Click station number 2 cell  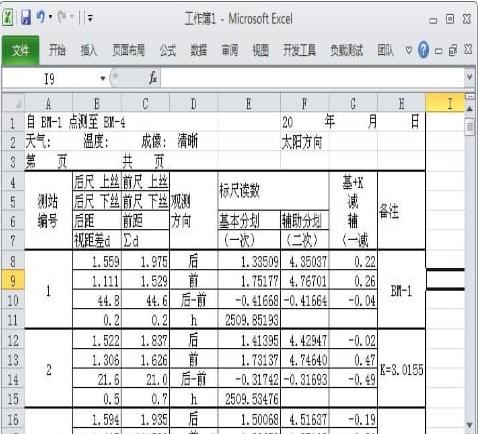48,369
